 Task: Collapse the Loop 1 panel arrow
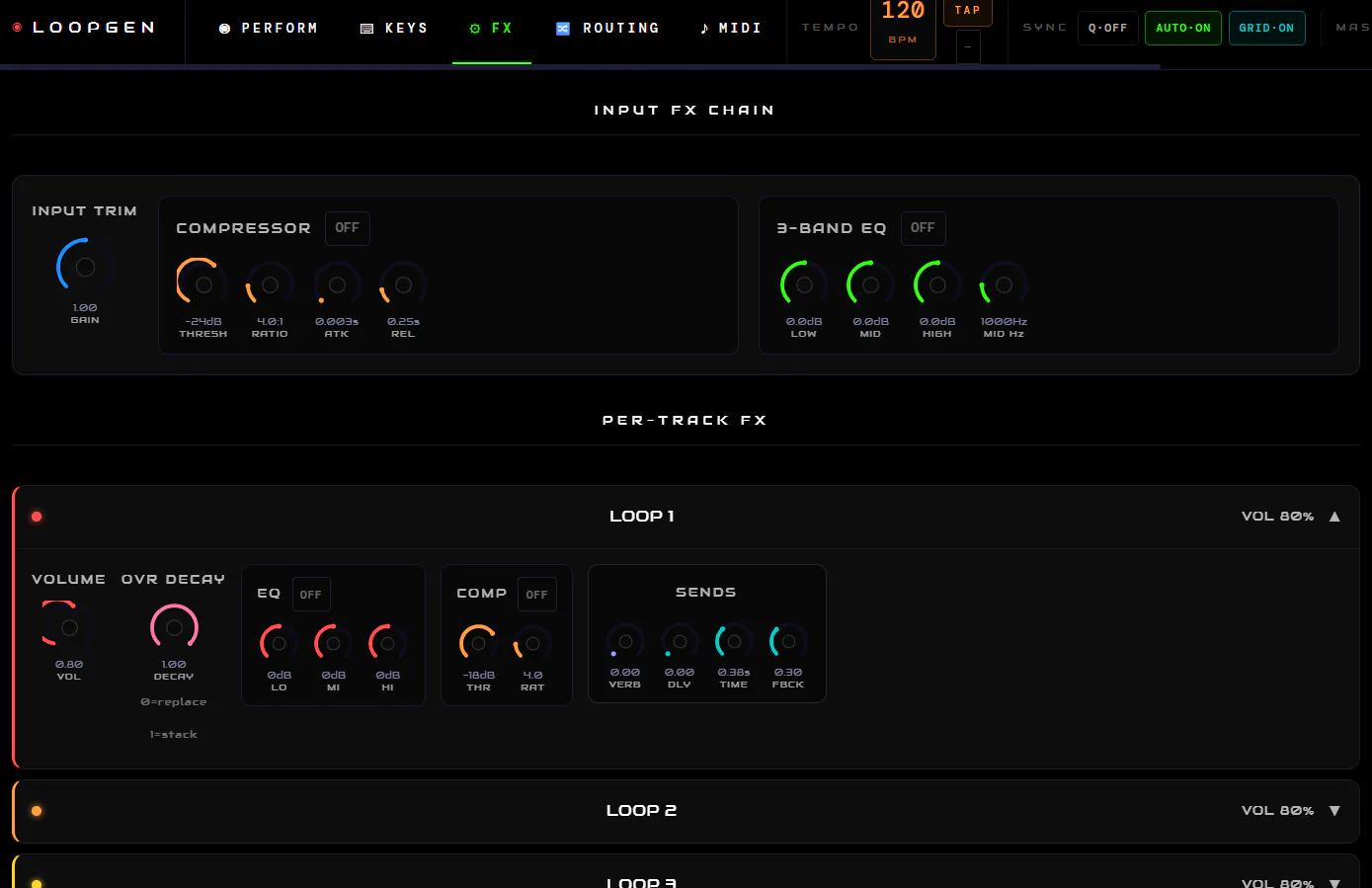[x=1334, y=517]
